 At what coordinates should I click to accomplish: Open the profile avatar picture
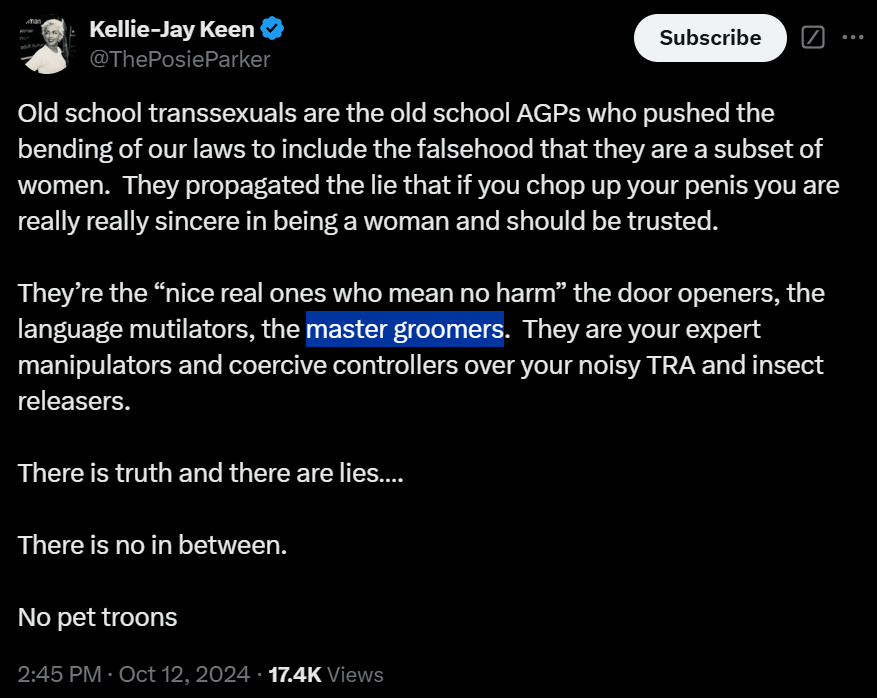tap(45, 44)
